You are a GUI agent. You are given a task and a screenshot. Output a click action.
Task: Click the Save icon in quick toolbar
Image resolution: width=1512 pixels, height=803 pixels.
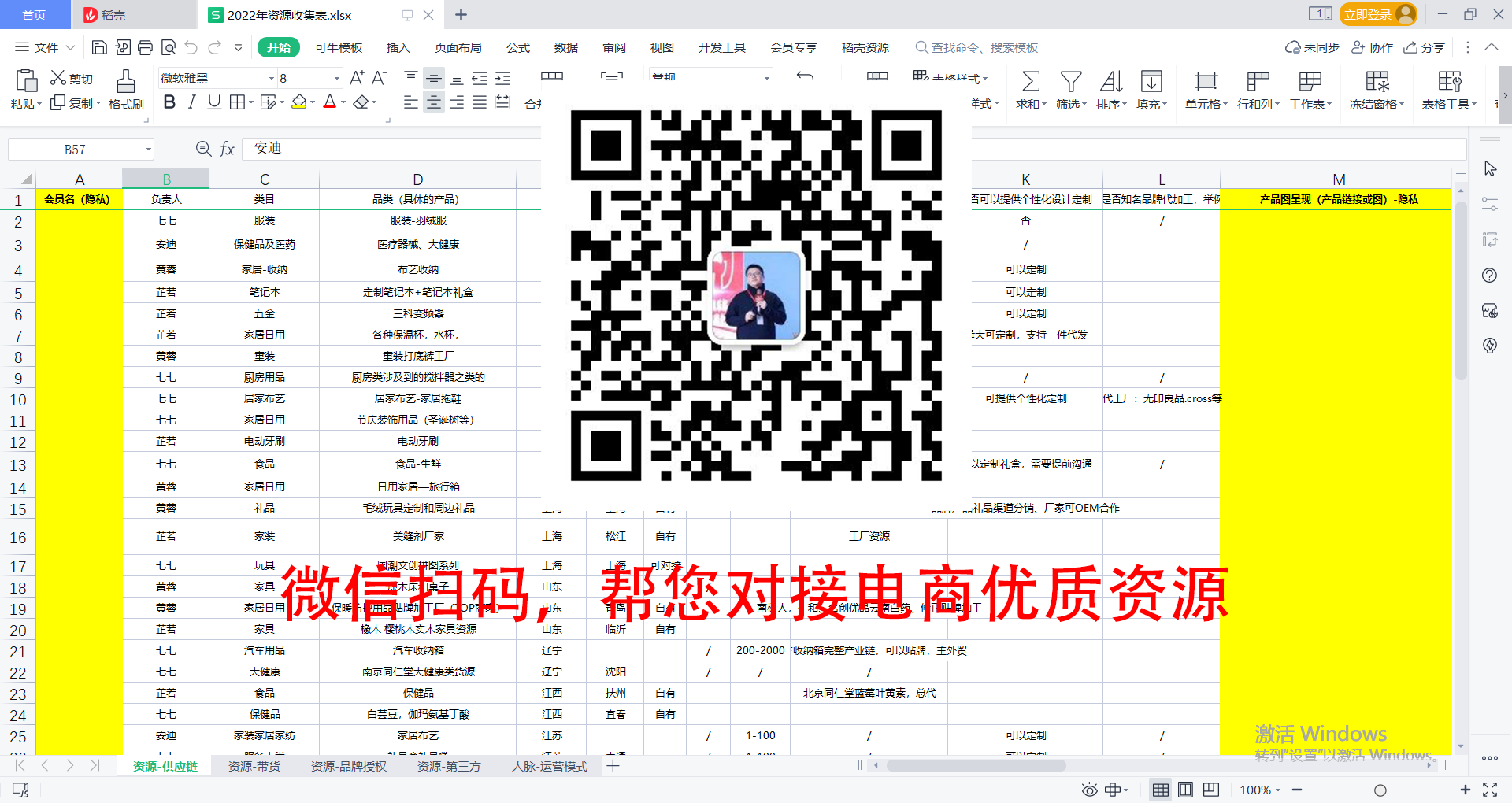tap(99, 47)
